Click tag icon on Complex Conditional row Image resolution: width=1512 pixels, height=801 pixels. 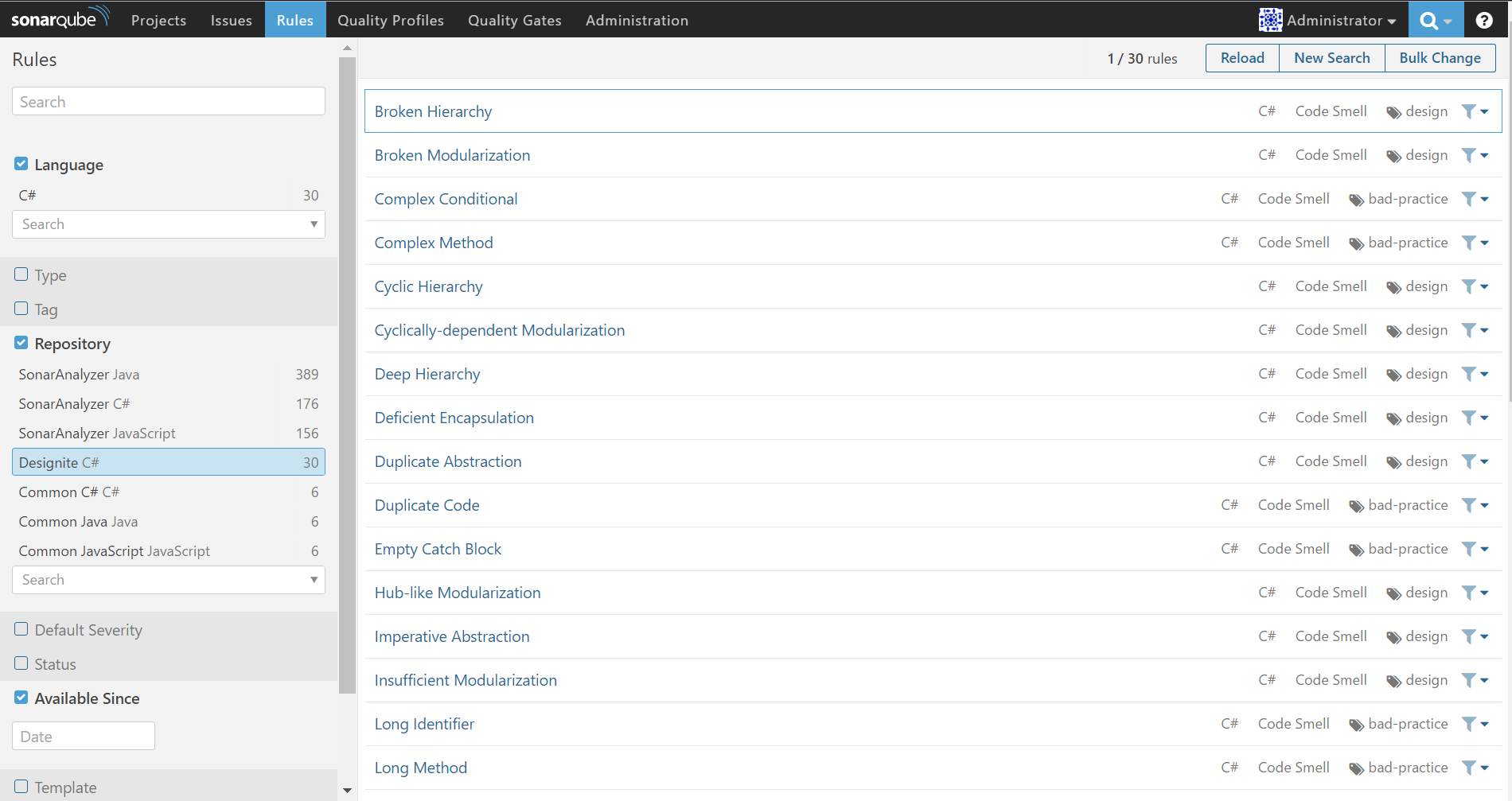pyautogui.click(x=1356, y=200)
